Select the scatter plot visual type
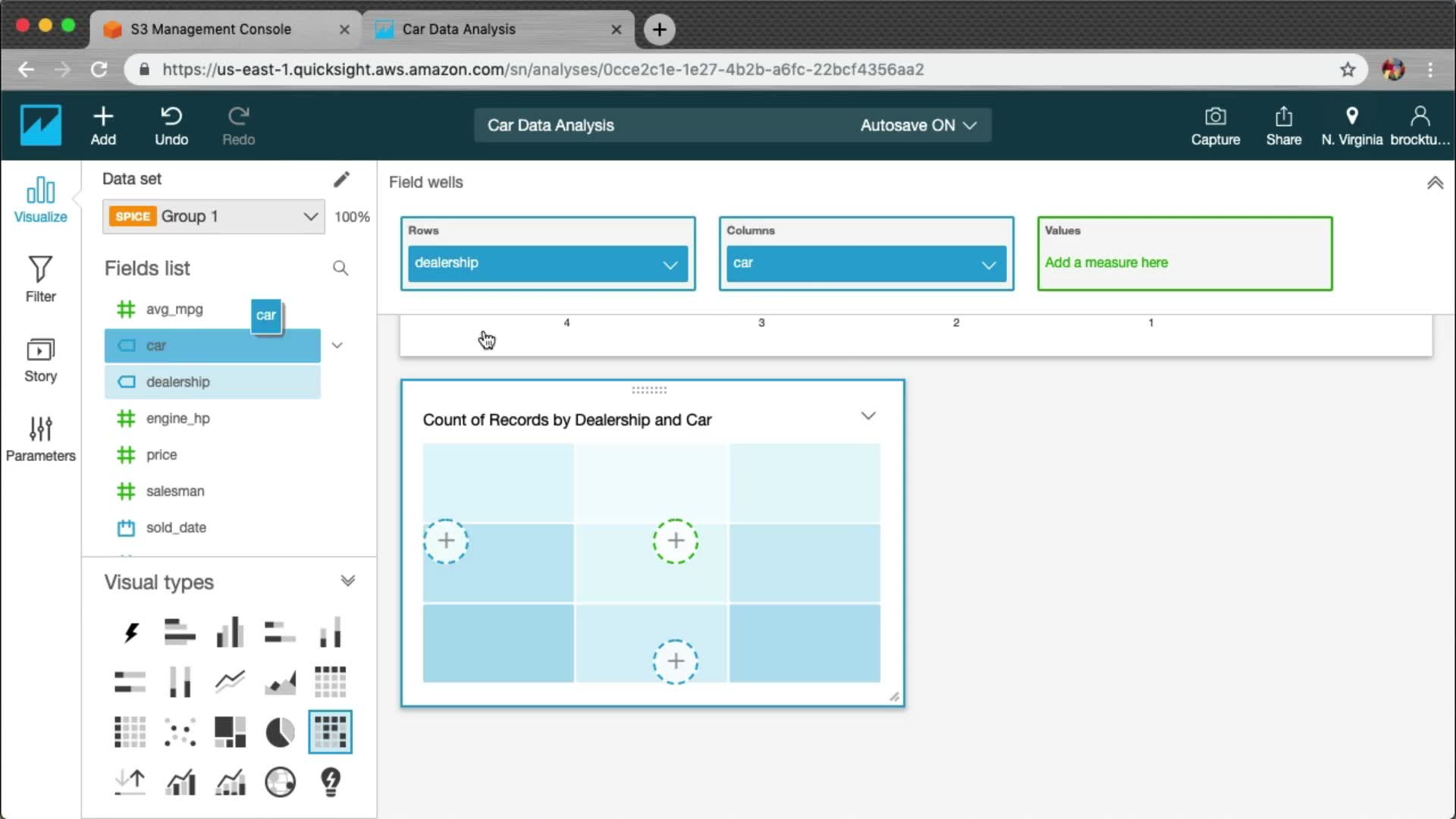The width and height of the screenshot is (1456, 819). pos(180,733)
